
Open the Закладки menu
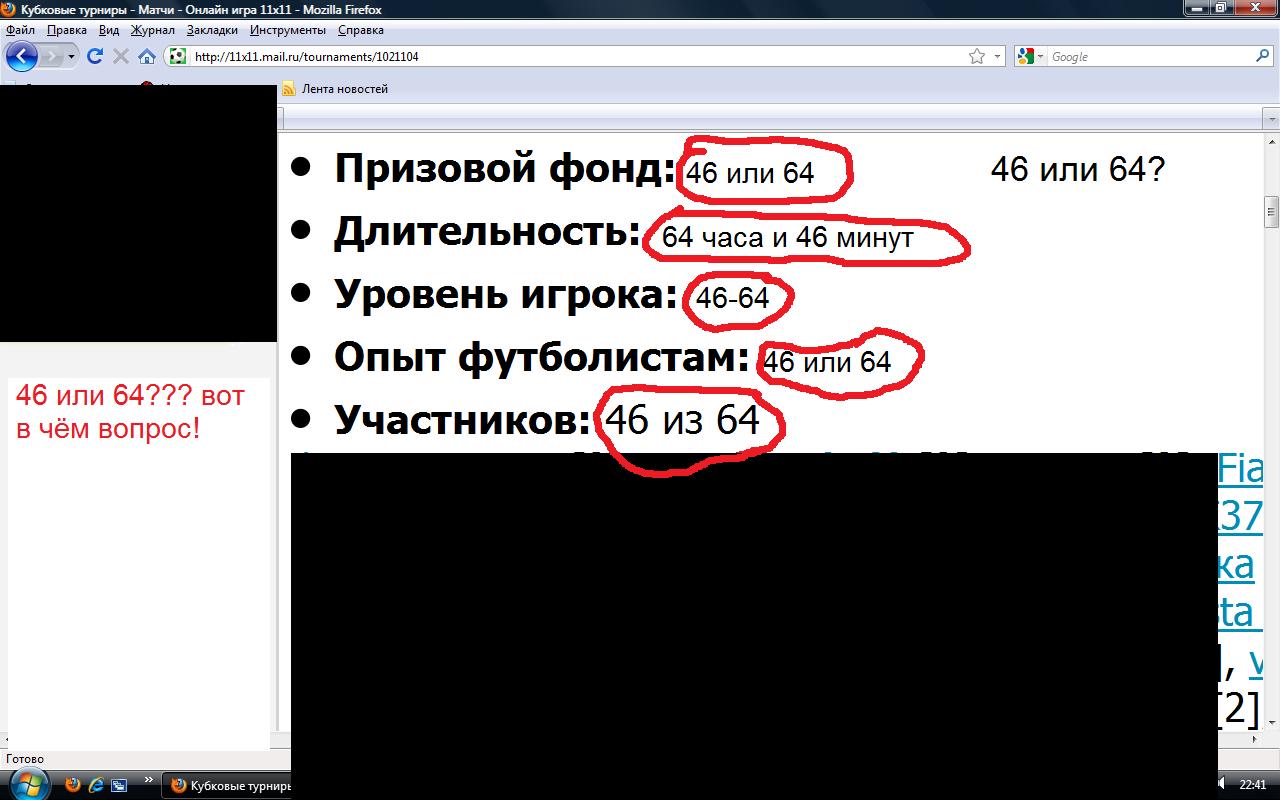[211, 30]
